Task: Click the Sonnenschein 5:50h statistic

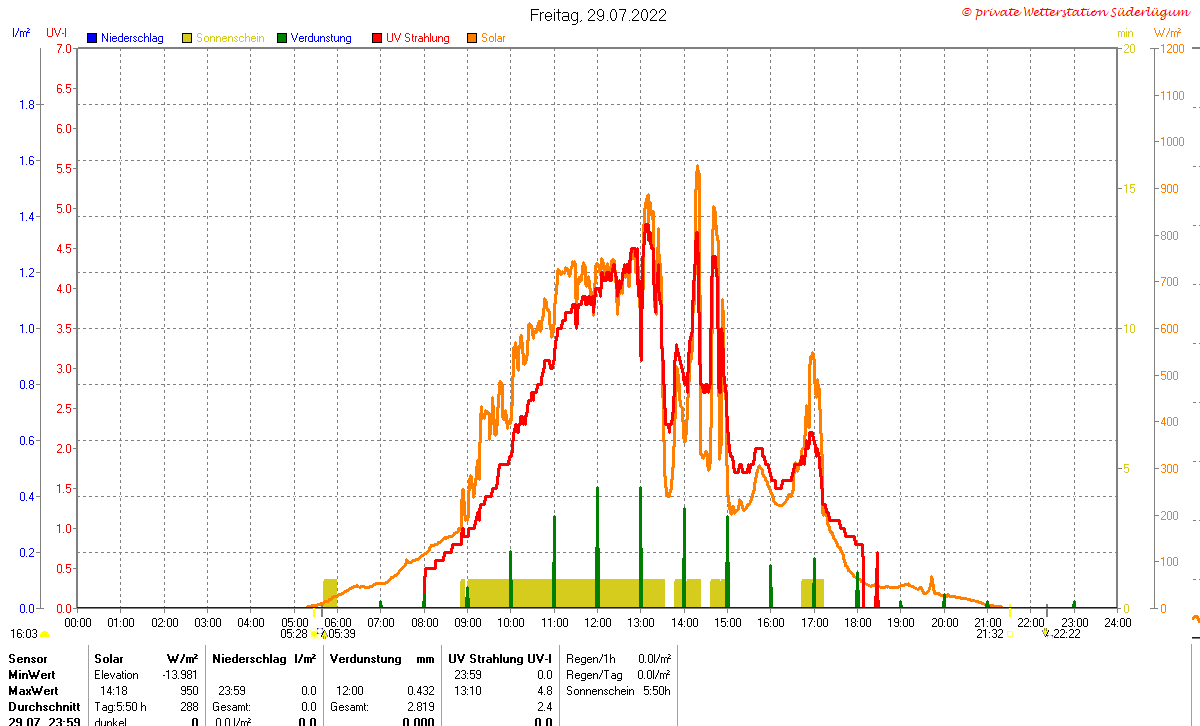Action: (x=618, y=691)
